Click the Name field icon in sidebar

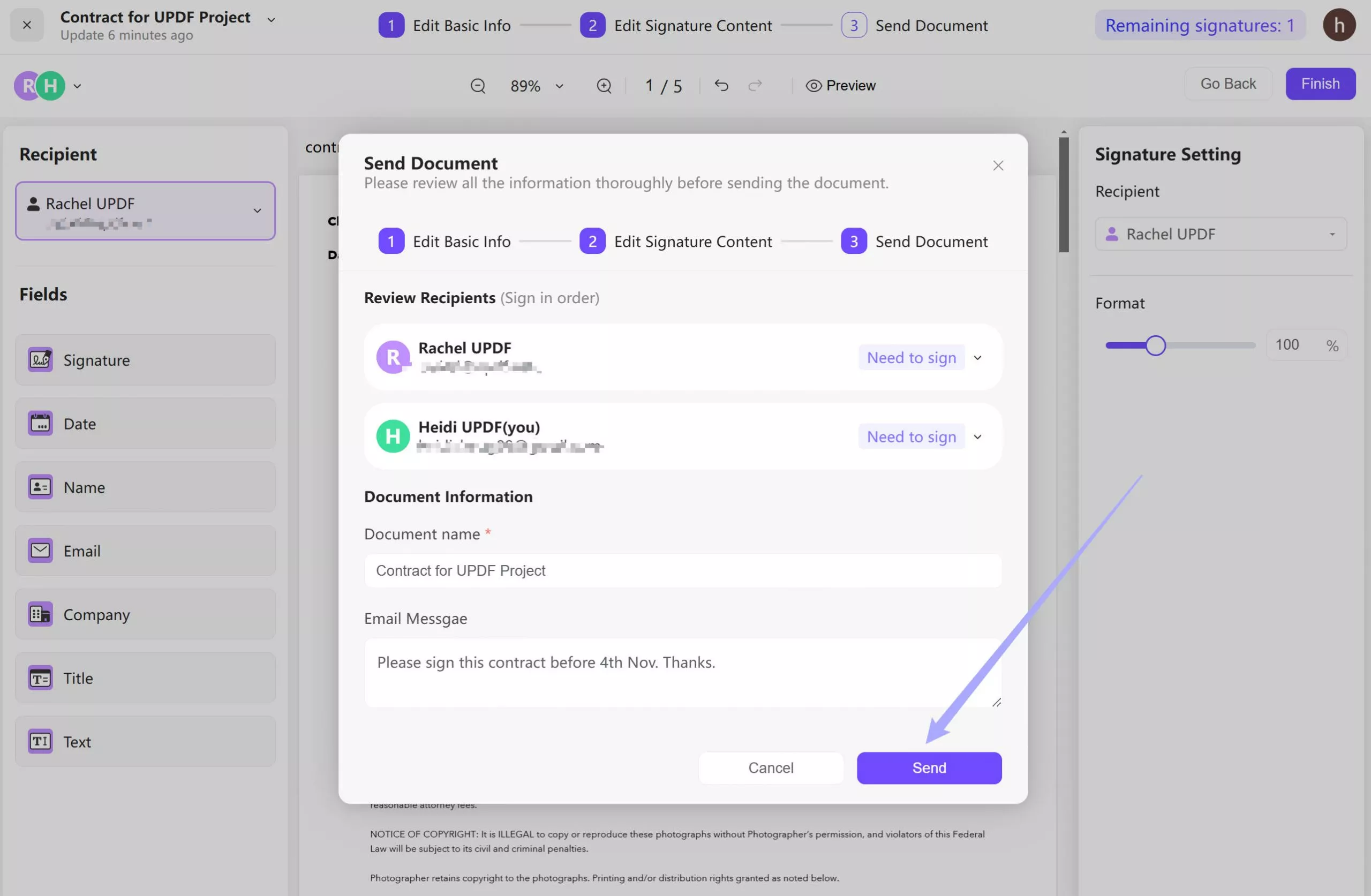click(40, 486)
